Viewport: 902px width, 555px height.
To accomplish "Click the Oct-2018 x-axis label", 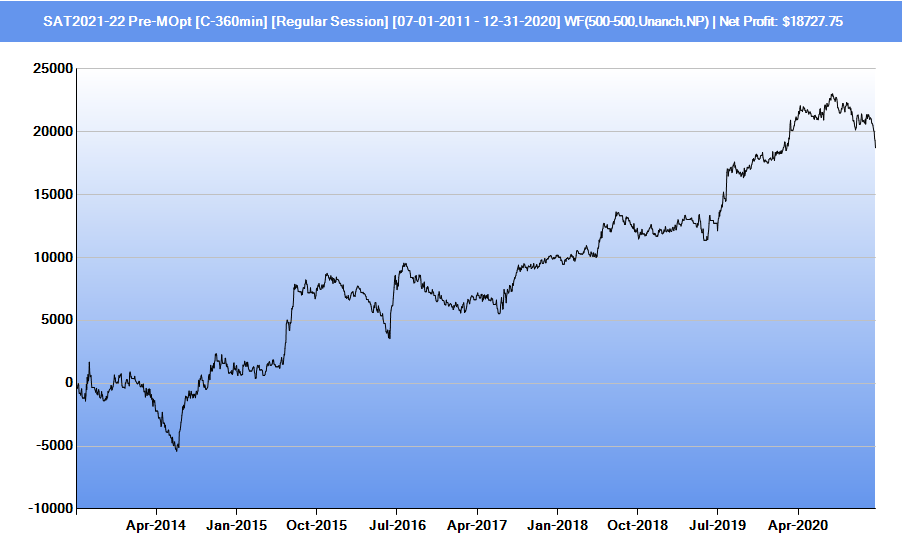I will [x=637, y=525].
